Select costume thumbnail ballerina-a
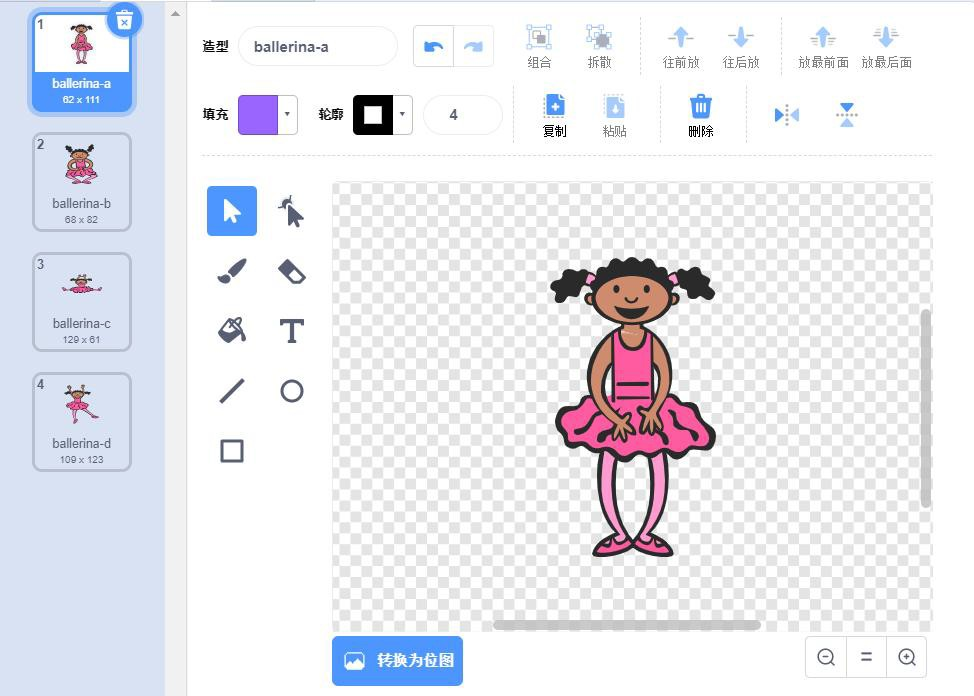974x696 pixels. tap(81, 63)
